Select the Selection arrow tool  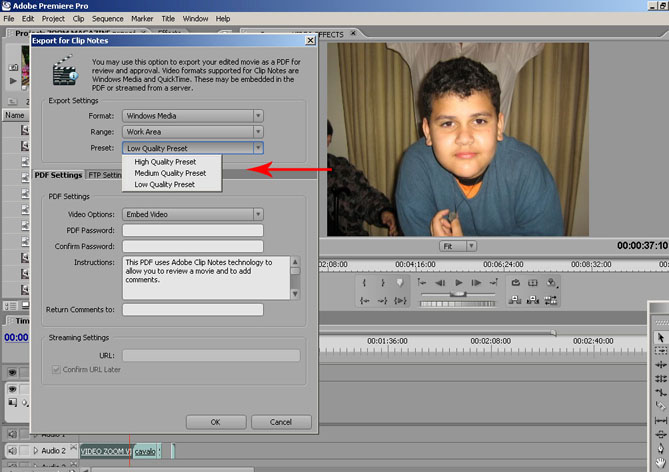pos(660,338)
